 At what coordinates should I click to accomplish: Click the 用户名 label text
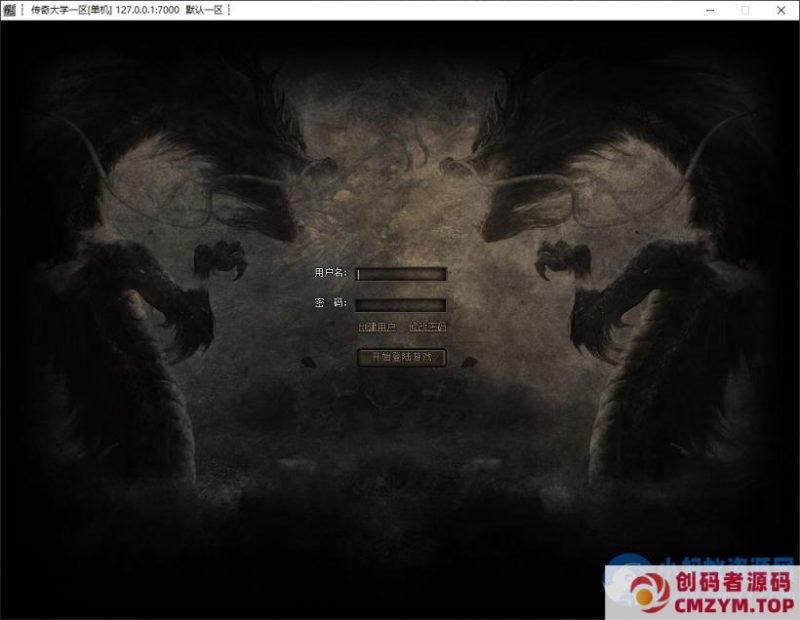tap(330, 273)
